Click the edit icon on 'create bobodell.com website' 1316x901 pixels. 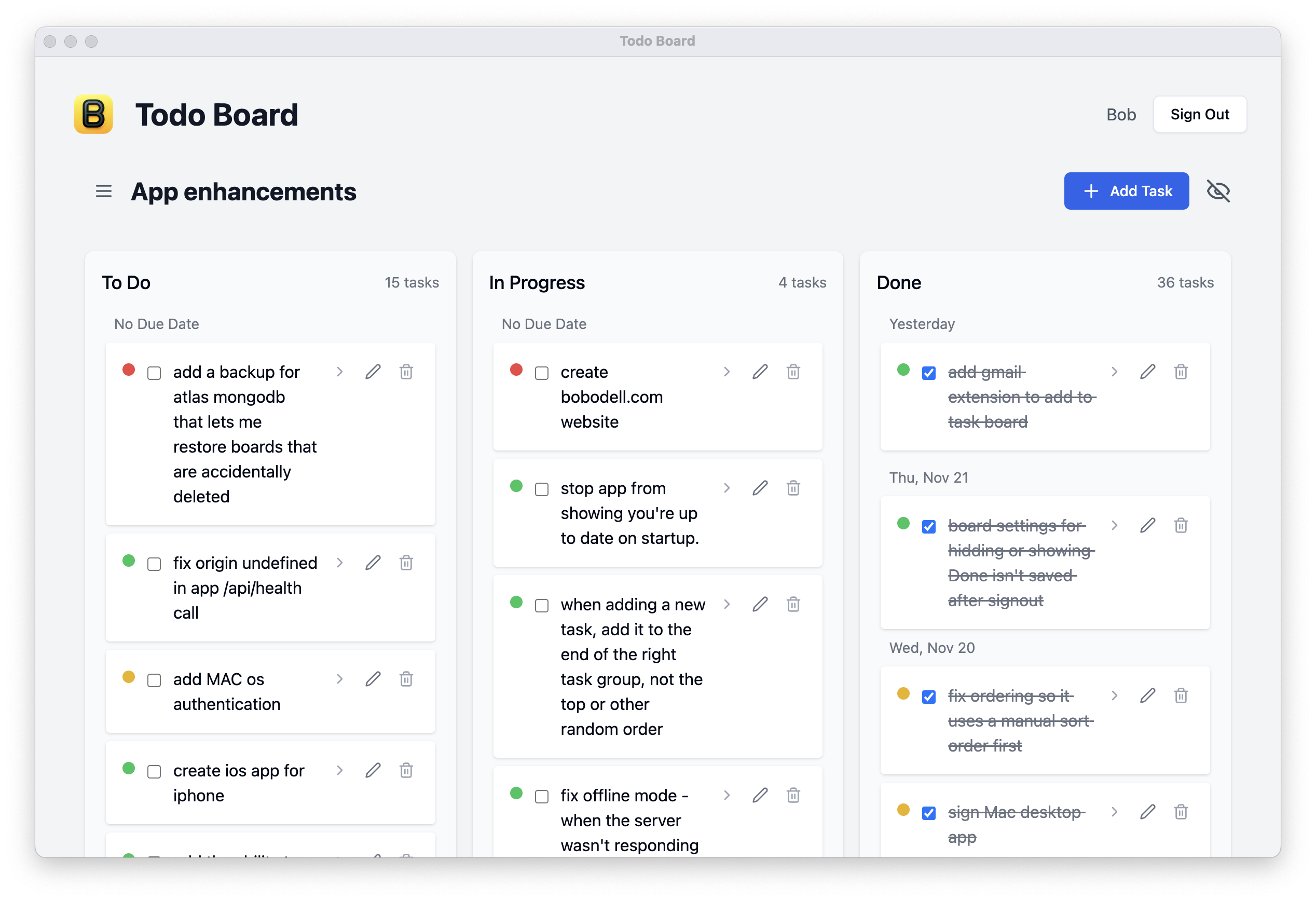pos(760,371)
